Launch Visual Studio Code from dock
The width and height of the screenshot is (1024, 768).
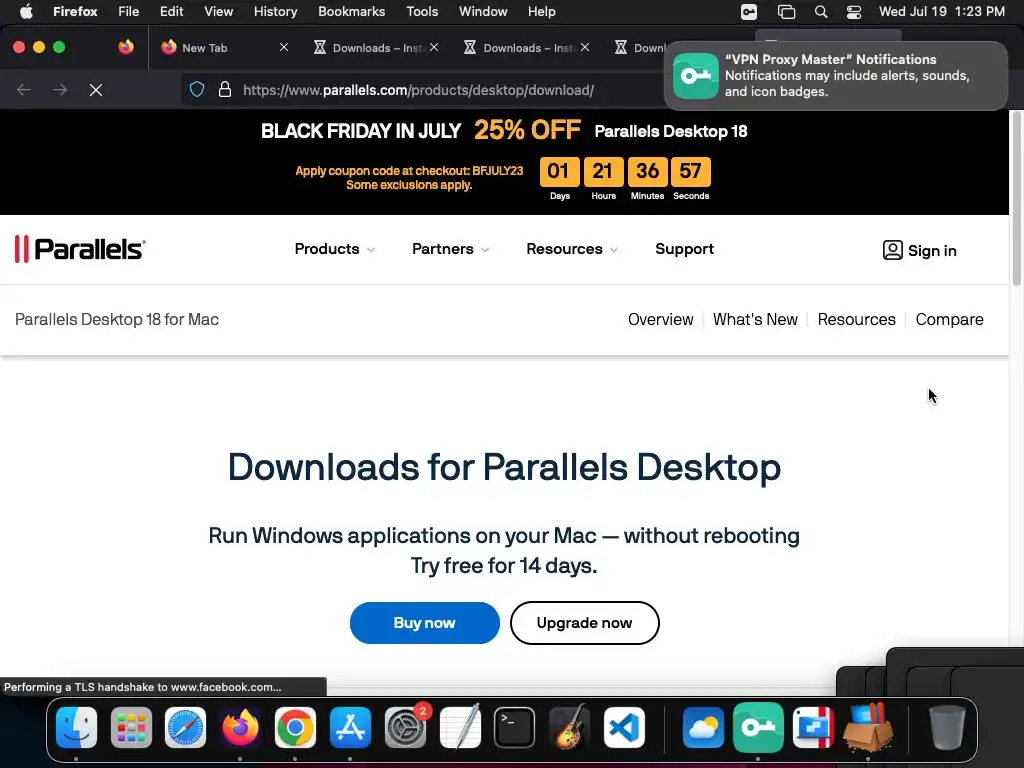tap(624, 727)
